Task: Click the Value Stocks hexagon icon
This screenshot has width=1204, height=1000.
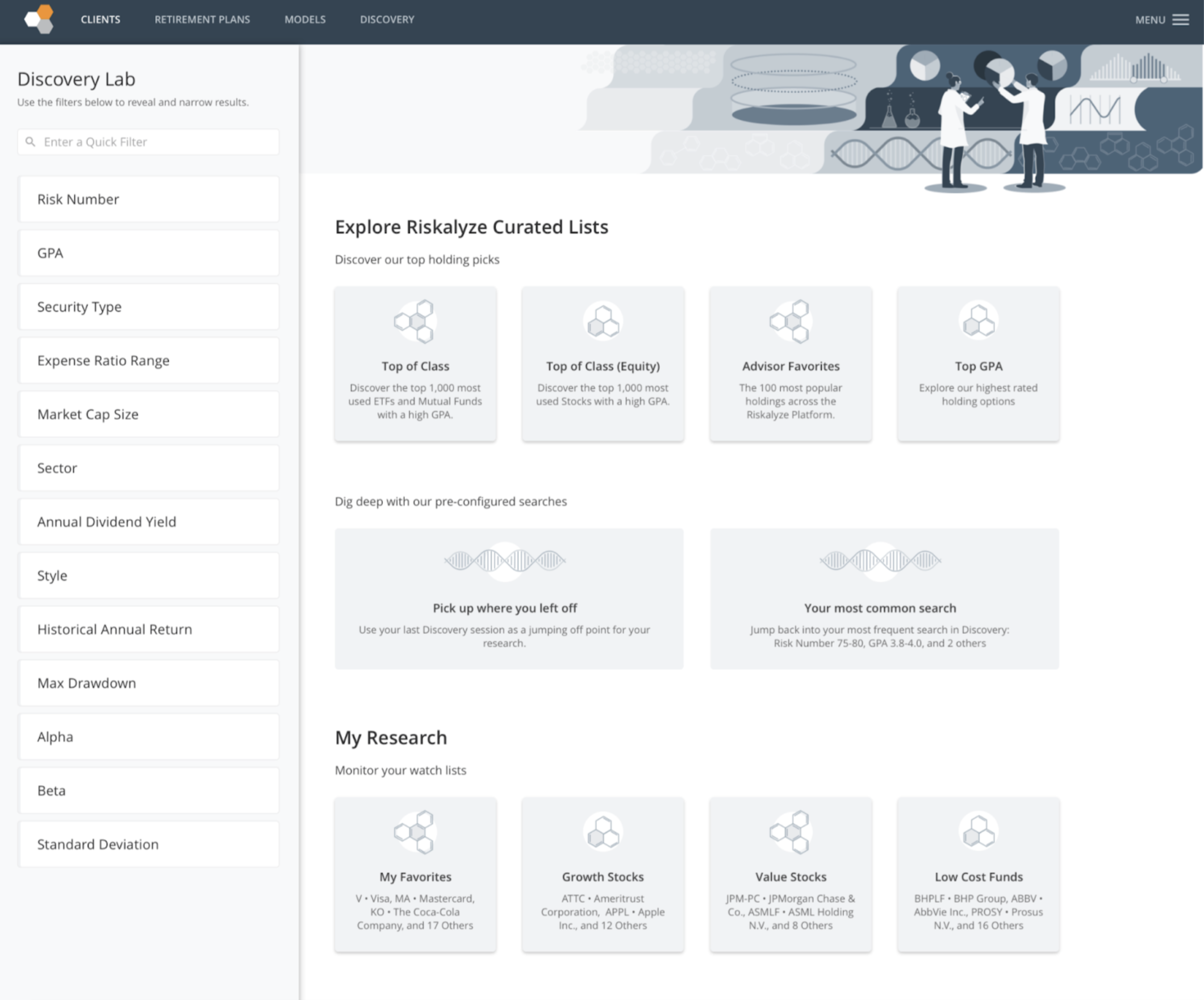Action: [x=790, y=832]
